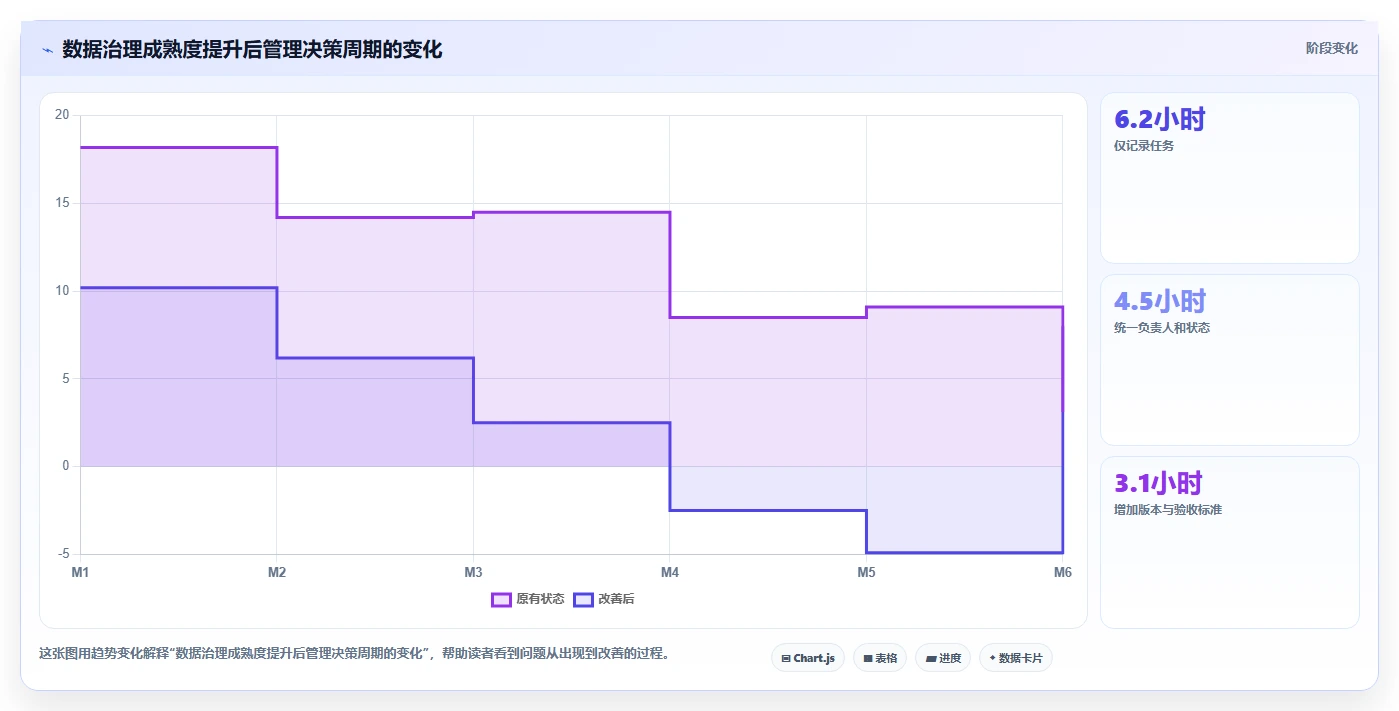Click the 原有状态 legend label
This screenshot has height=711, width=1399.
point(540,599)
